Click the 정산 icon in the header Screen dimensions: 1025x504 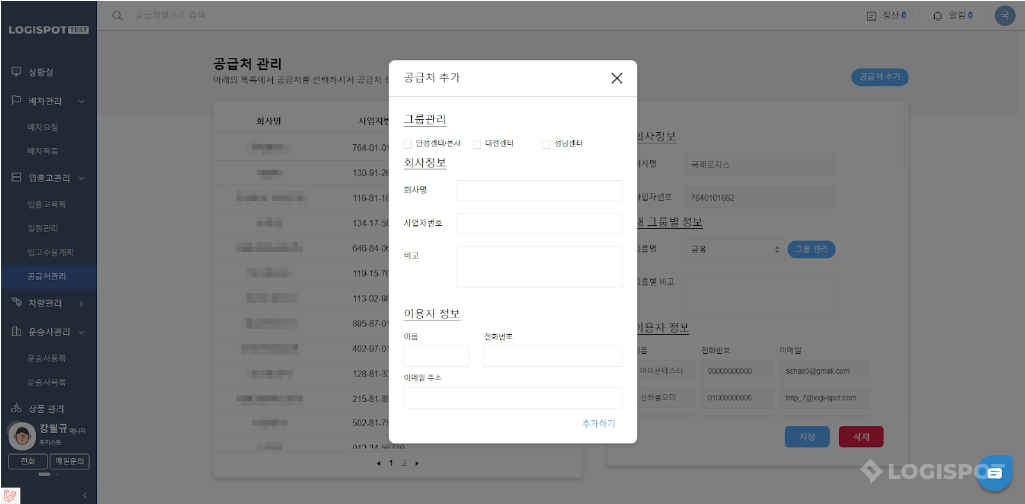point(871,16)
